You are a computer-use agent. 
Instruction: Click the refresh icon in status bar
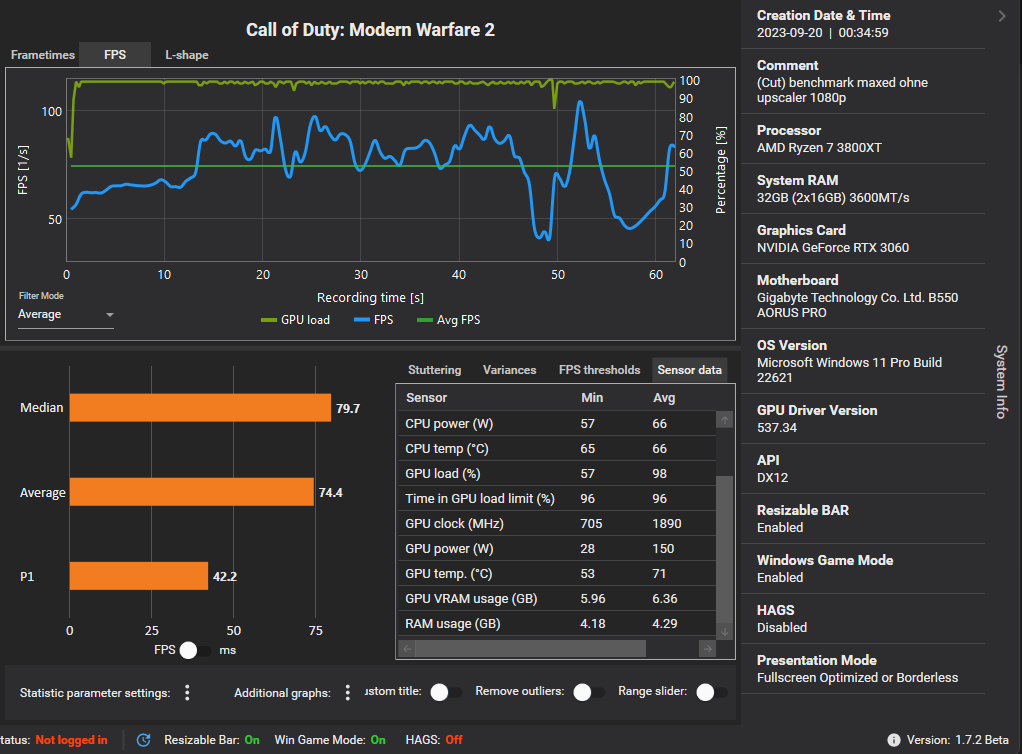pyautogui.click(x=143, y=740)
